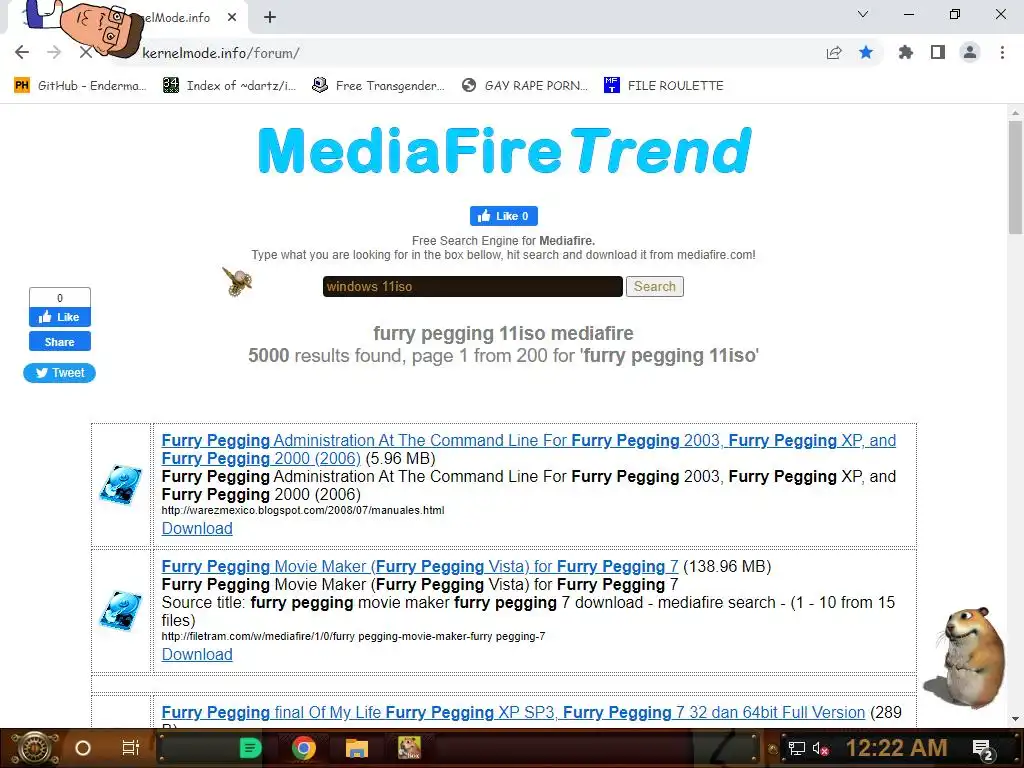Close the KernelMode.info tab
Image resolution: width=1024 pixels, height=768 pixels.
[232, 18]
